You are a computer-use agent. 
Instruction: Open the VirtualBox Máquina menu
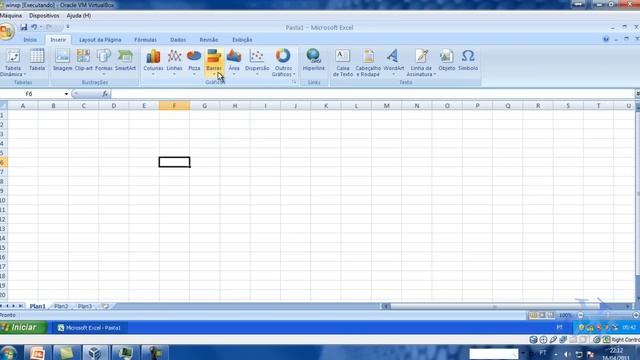coord(11,16)
